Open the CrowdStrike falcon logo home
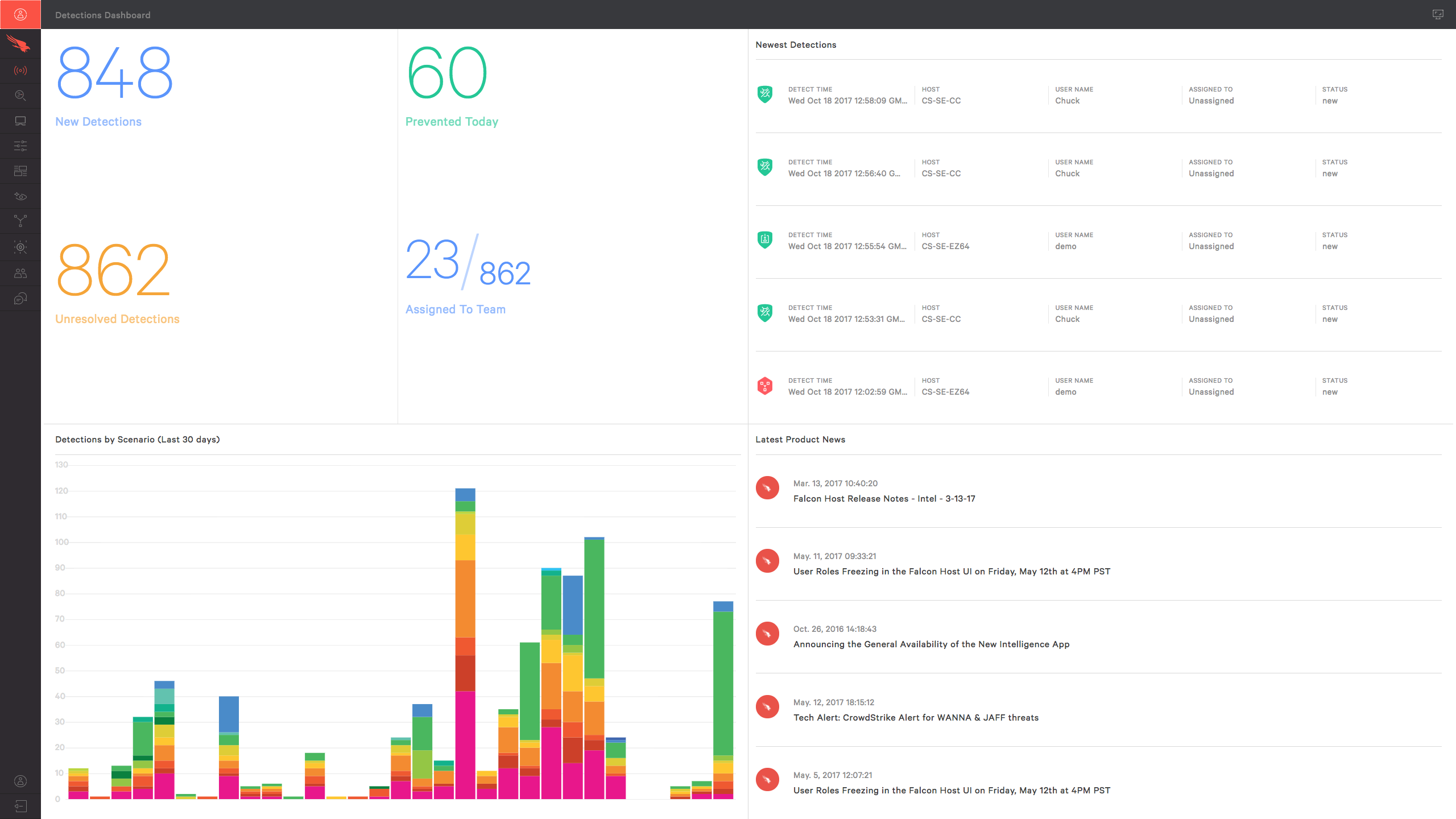The width and height of the screenshot is (1456, 819). (19, 43)
